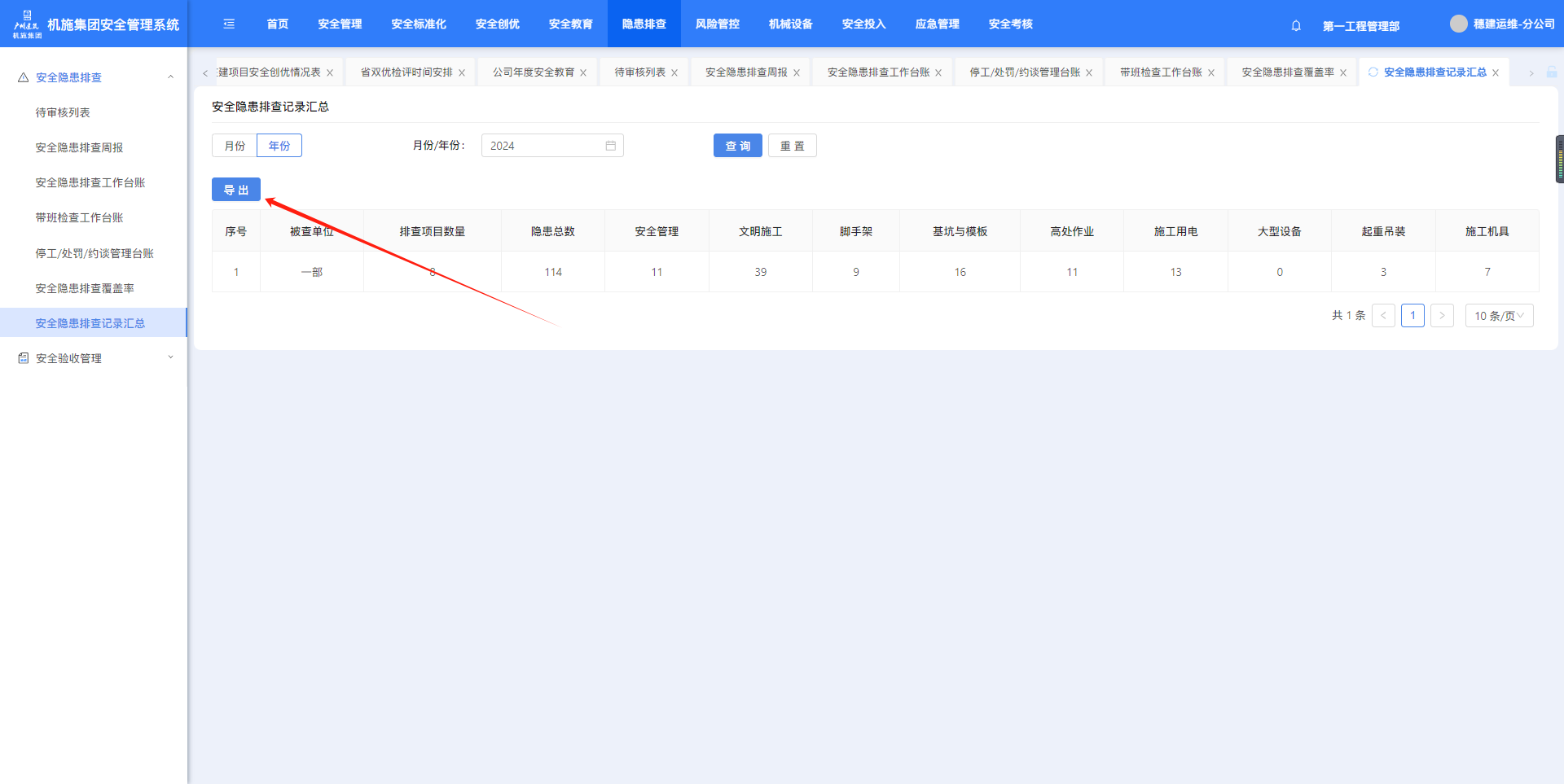Close the 待审核列表 tab

(674, 73)
